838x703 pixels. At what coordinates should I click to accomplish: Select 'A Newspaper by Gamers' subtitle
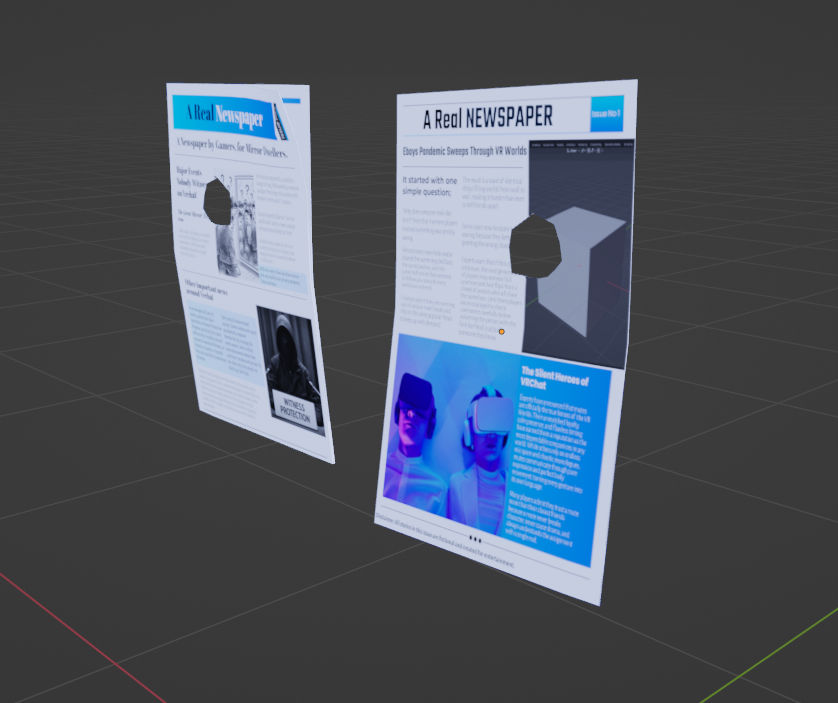(232, 147)
